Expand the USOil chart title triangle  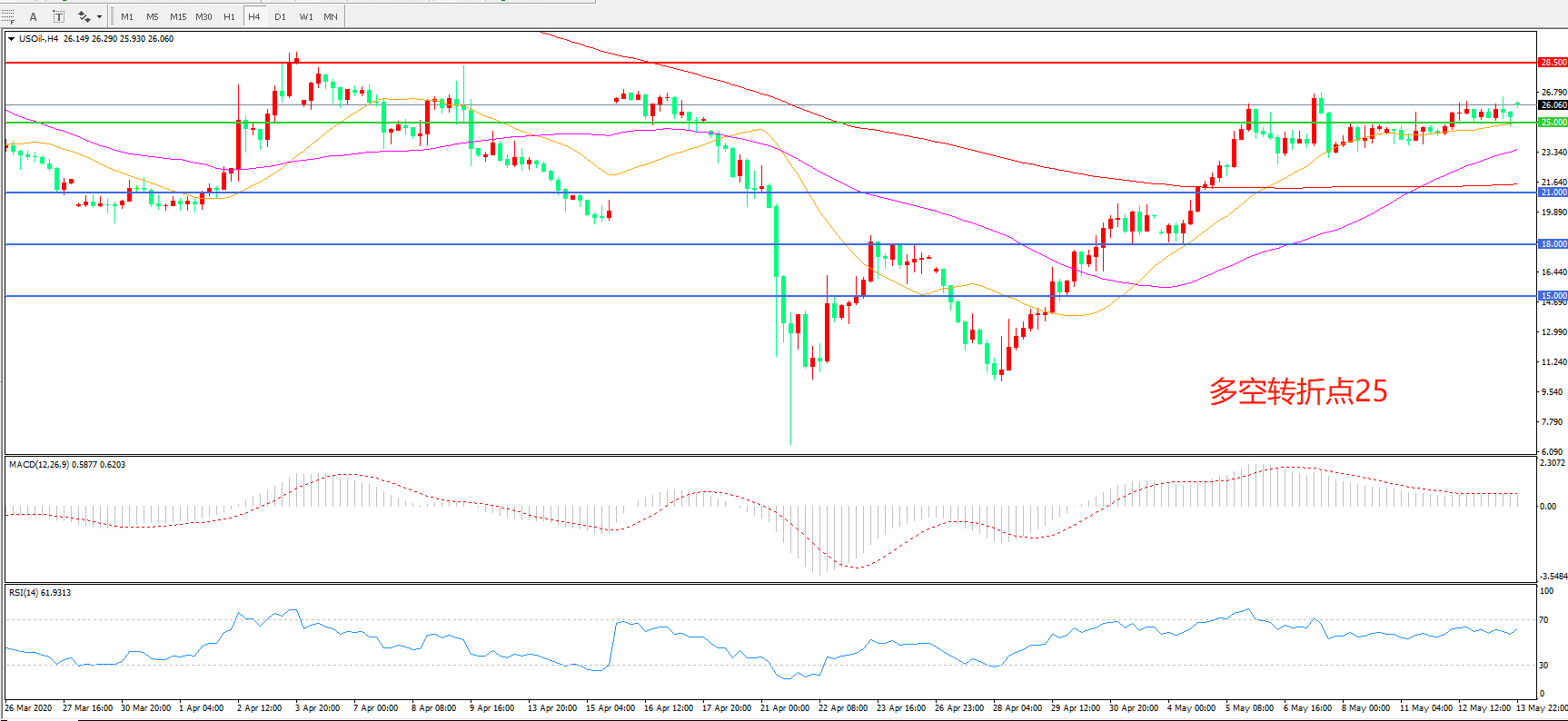(x=11, y=39)
